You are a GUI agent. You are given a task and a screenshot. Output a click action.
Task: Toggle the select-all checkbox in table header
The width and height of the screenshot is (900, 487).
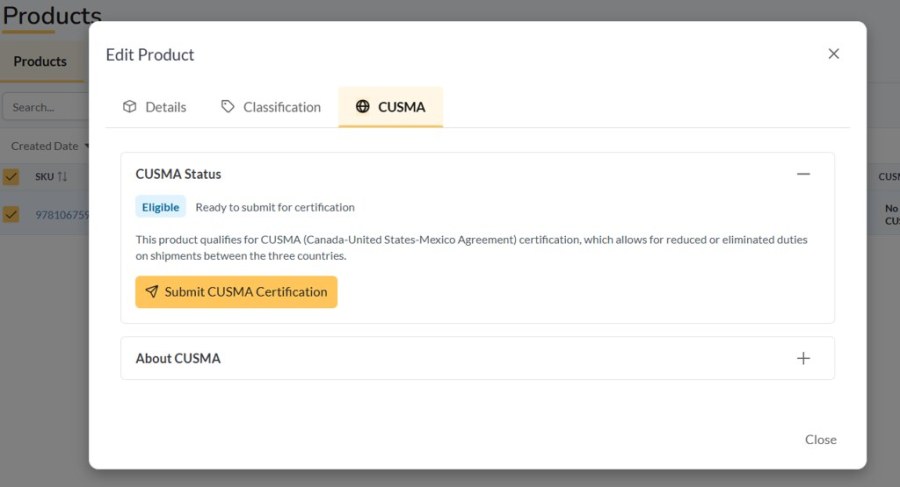11,176
